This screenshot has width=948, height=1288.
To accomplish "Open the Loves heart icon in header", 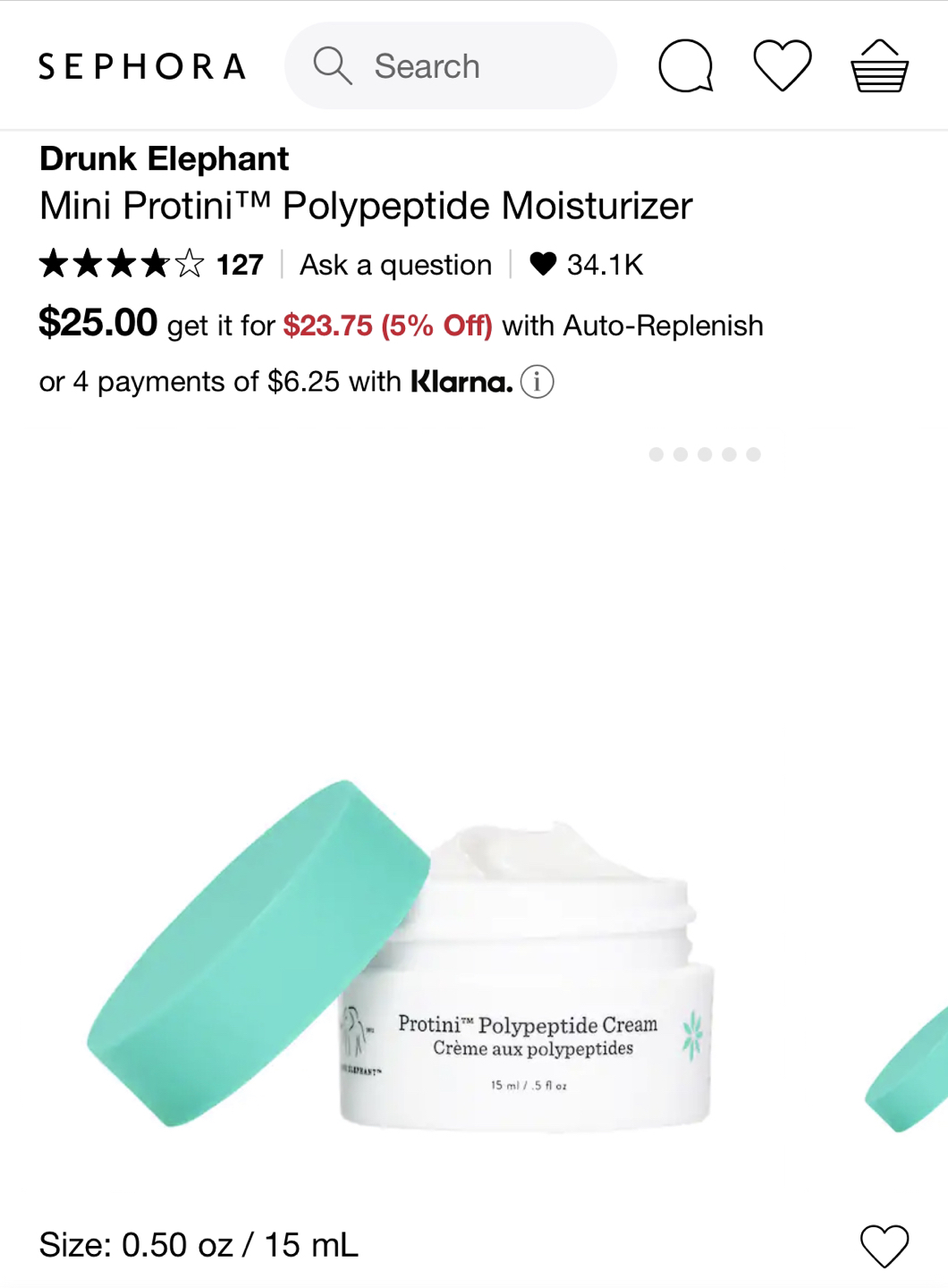I will [783, 65].
